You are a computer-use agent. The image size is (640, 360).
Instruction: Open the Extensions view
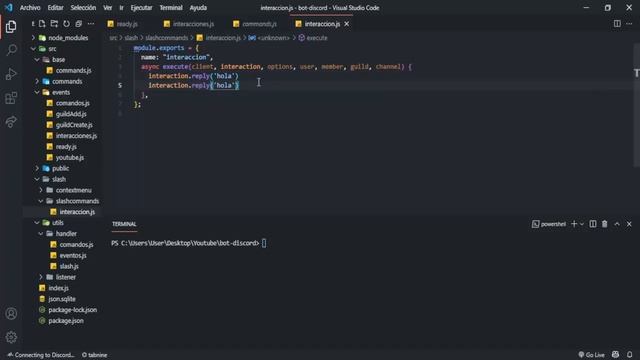click(11, 98)
